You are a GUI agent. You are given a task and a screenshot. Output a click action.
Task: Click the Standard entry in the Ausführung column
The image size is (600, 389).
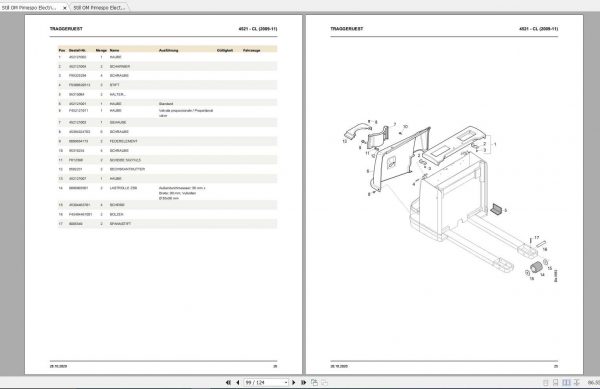point(166,104)
